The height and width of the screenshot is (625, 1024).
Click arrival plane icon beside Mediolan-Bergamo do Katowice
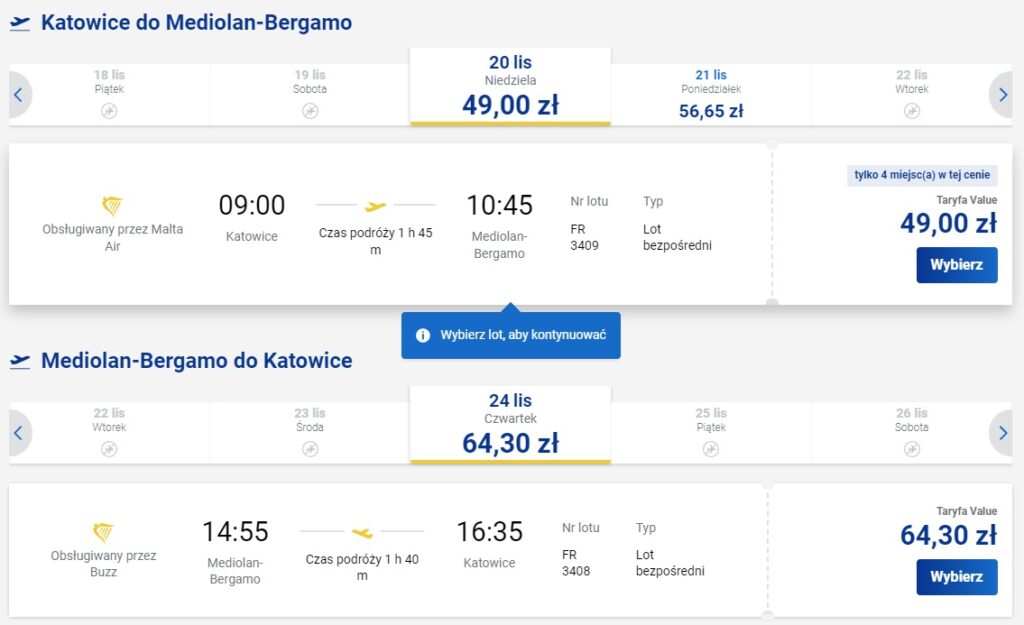(20, 361)
